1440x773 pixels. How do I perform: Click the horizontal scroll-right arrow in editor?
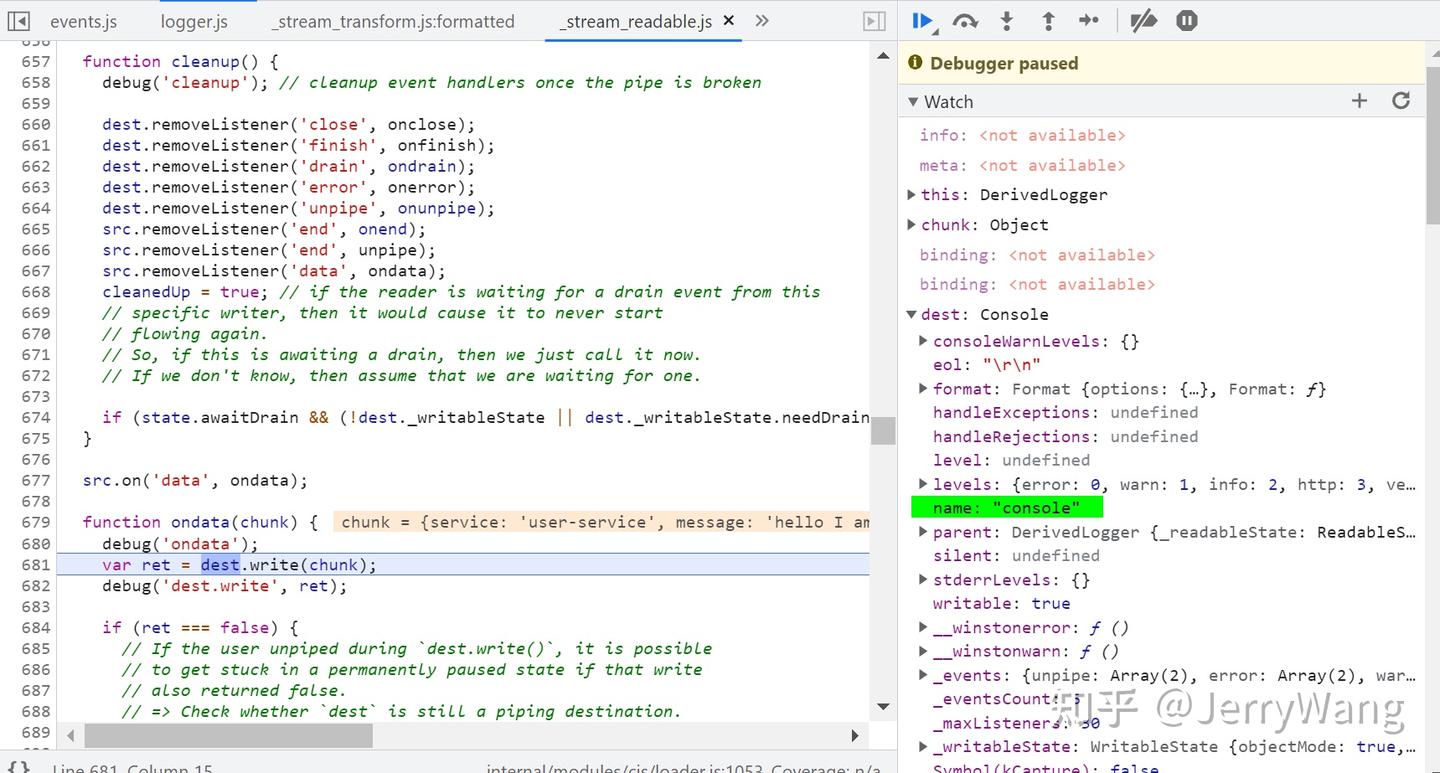[x=855, y=736]
